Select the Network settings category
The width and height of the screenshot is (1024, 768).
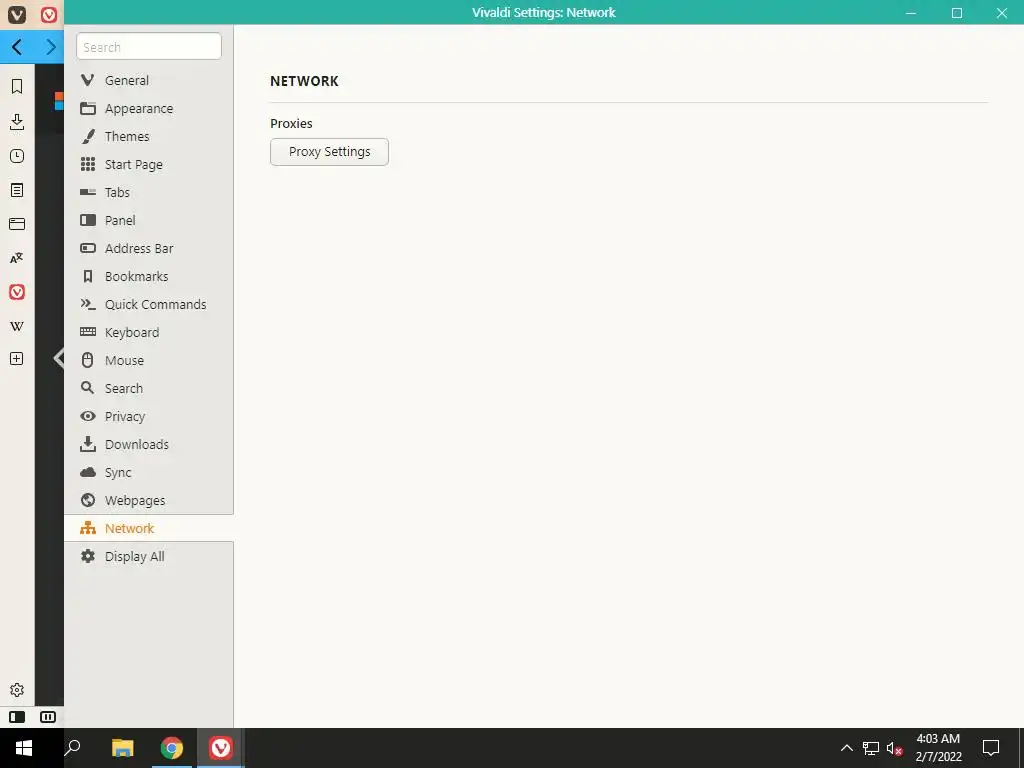click(x=149, y=528)
